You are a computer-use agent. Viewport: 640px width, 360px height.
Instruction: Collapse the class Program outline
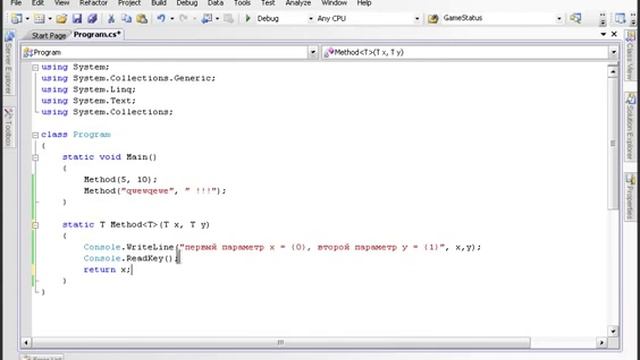(36, 135)
